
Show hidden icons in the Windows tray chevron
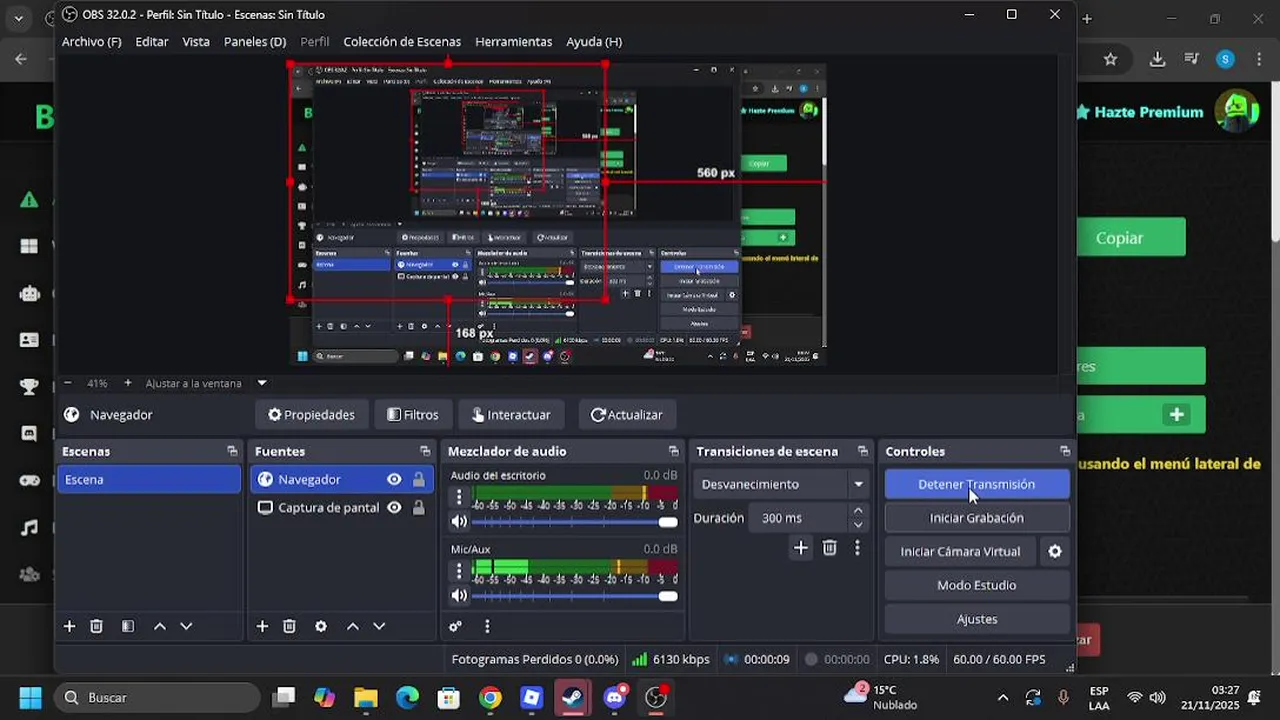coord(1003,698)
